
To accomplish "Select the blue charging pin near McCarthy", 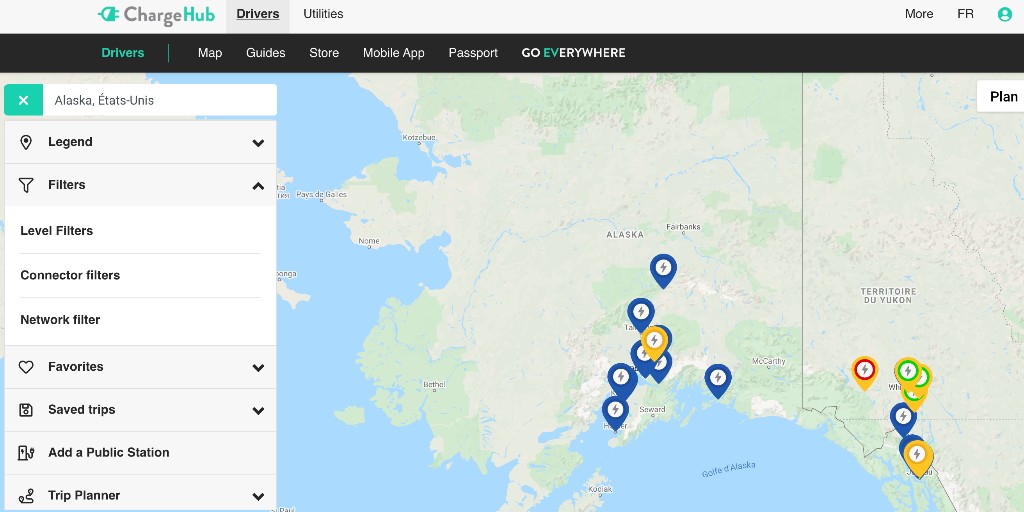I will coord(718,380).
